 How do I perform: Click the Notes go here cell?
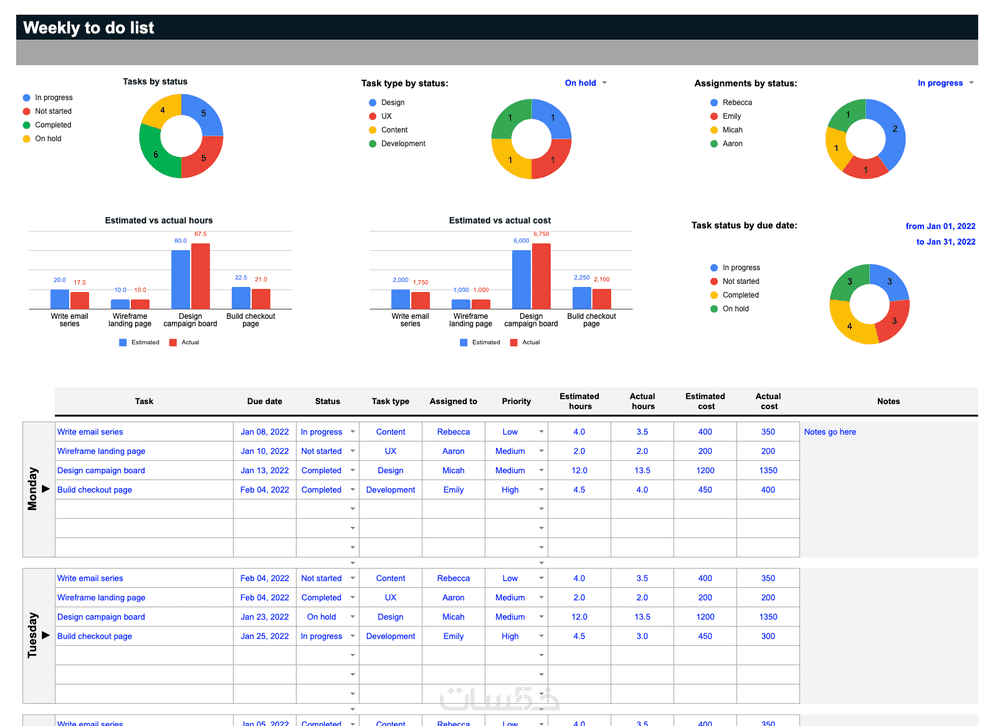(x=830, y=432)
